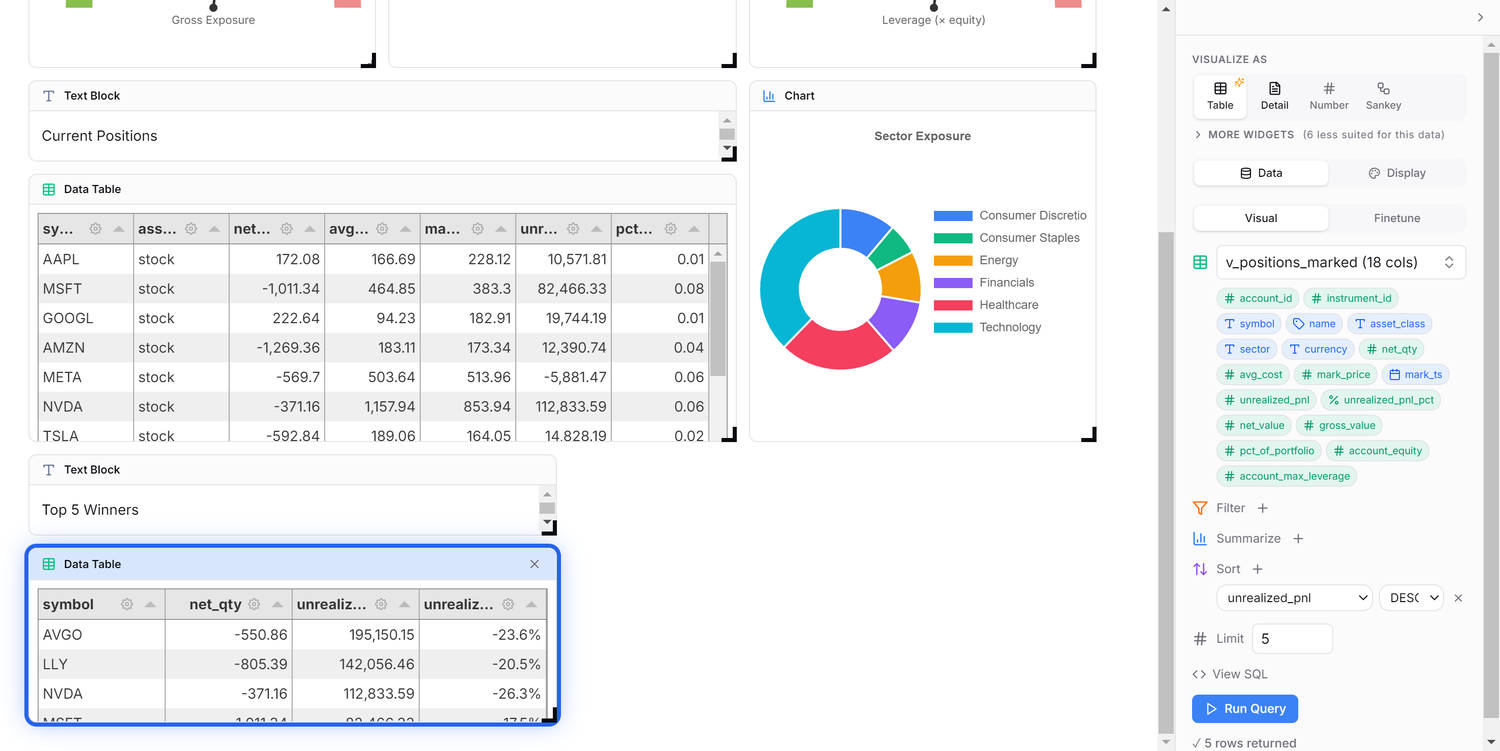Add a Summarize step with plus icon

click(x=1298, y=538)
